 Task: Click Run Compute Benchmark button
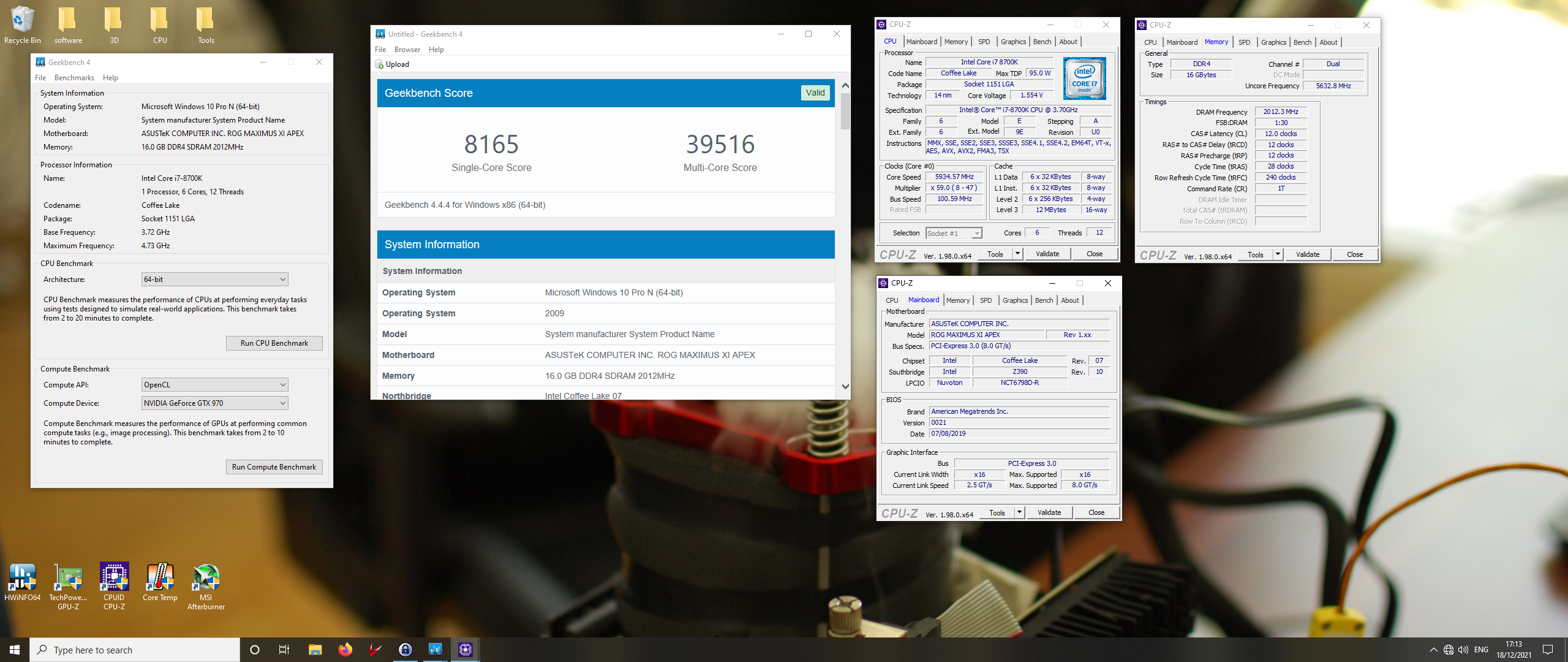point(274,467)
